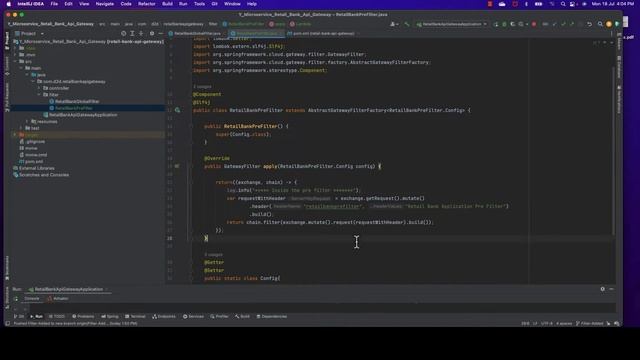Open the Problems tool window button
Viewport: 640px width, 360px height.
pyautogui.click(x=83, y=316)
